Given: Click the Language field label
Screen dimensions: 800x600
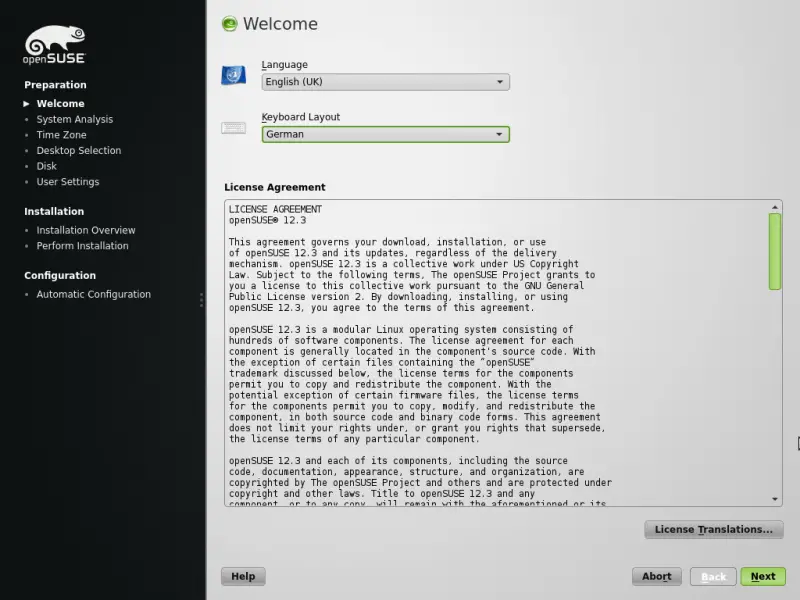Looking at the screenshot, I should (284, 65).
